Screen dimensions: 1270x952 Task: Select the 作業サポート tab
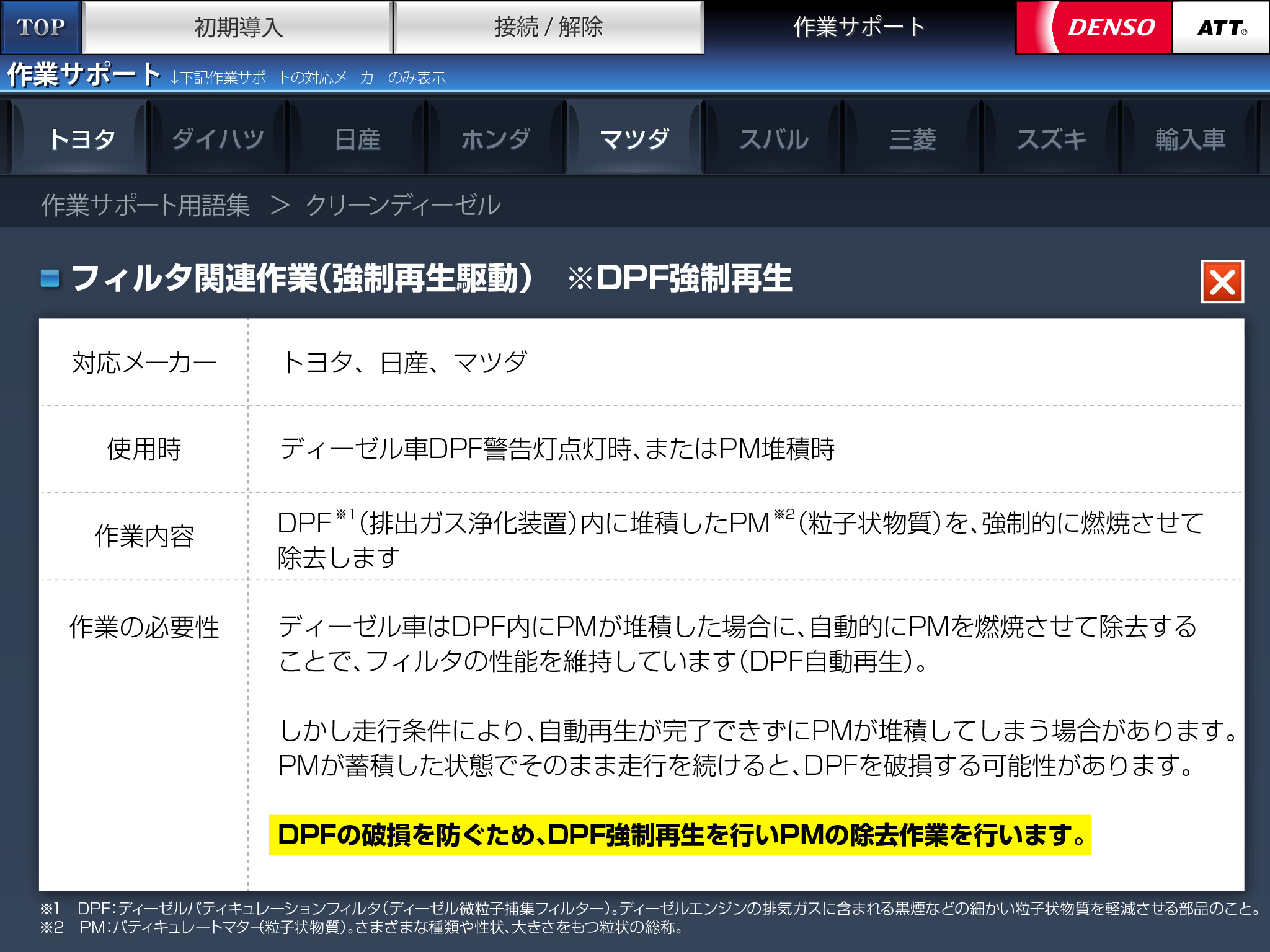[859, 27]
